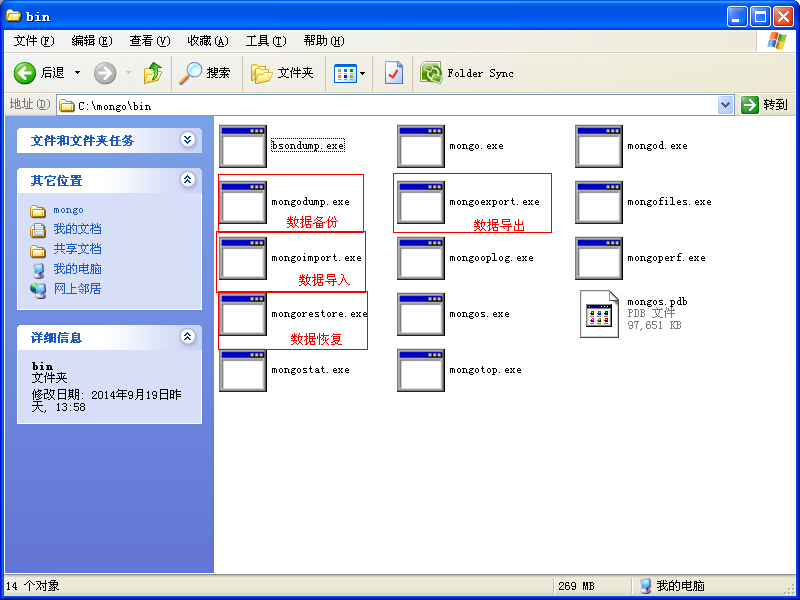Select the mongodump.exe file icon
The width and height of the screenshot is (800, 600).
[243, 203]
